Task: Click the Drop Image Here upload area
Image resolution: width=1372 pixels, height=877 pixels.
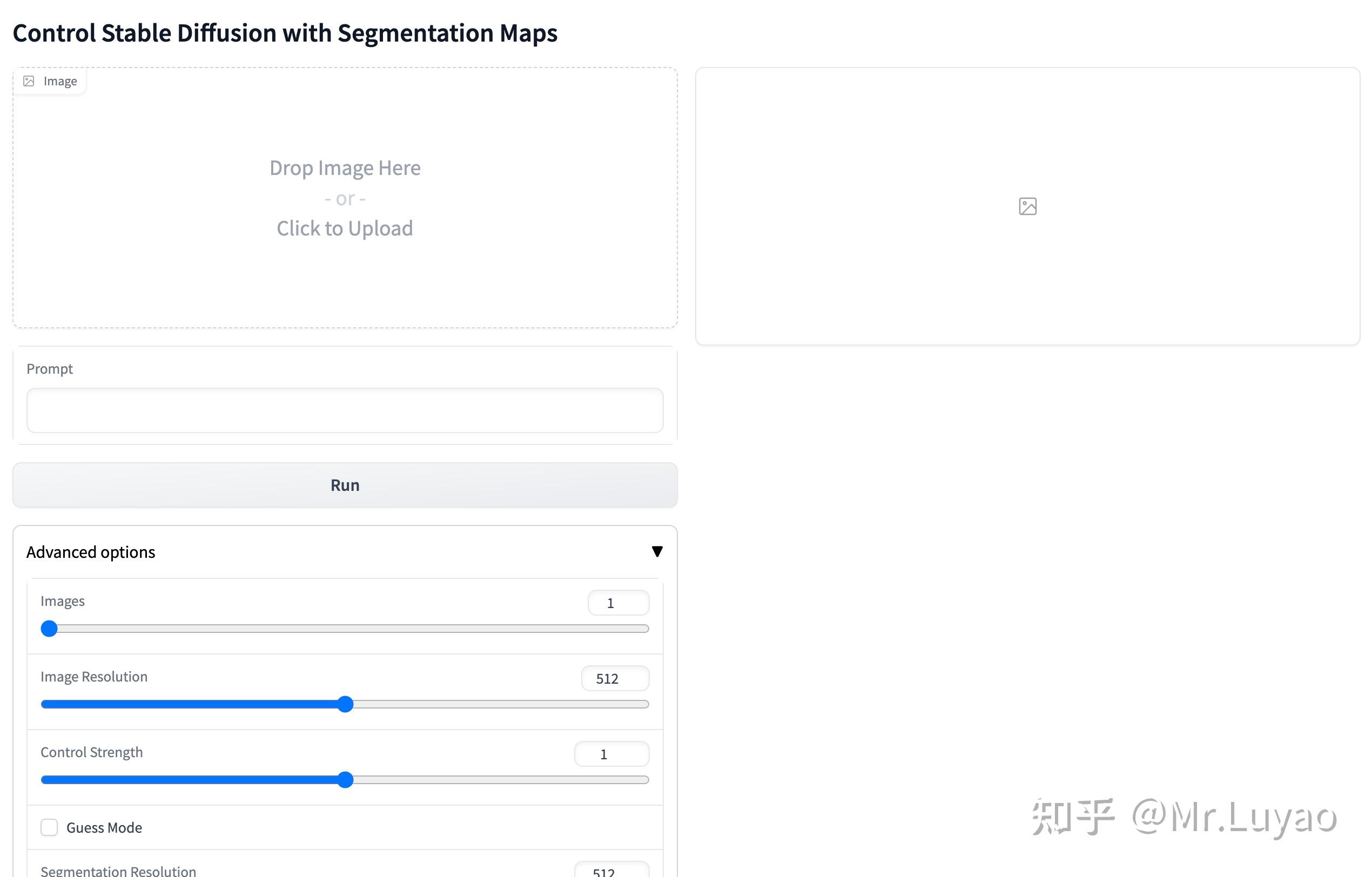Action: pos(345,168)
